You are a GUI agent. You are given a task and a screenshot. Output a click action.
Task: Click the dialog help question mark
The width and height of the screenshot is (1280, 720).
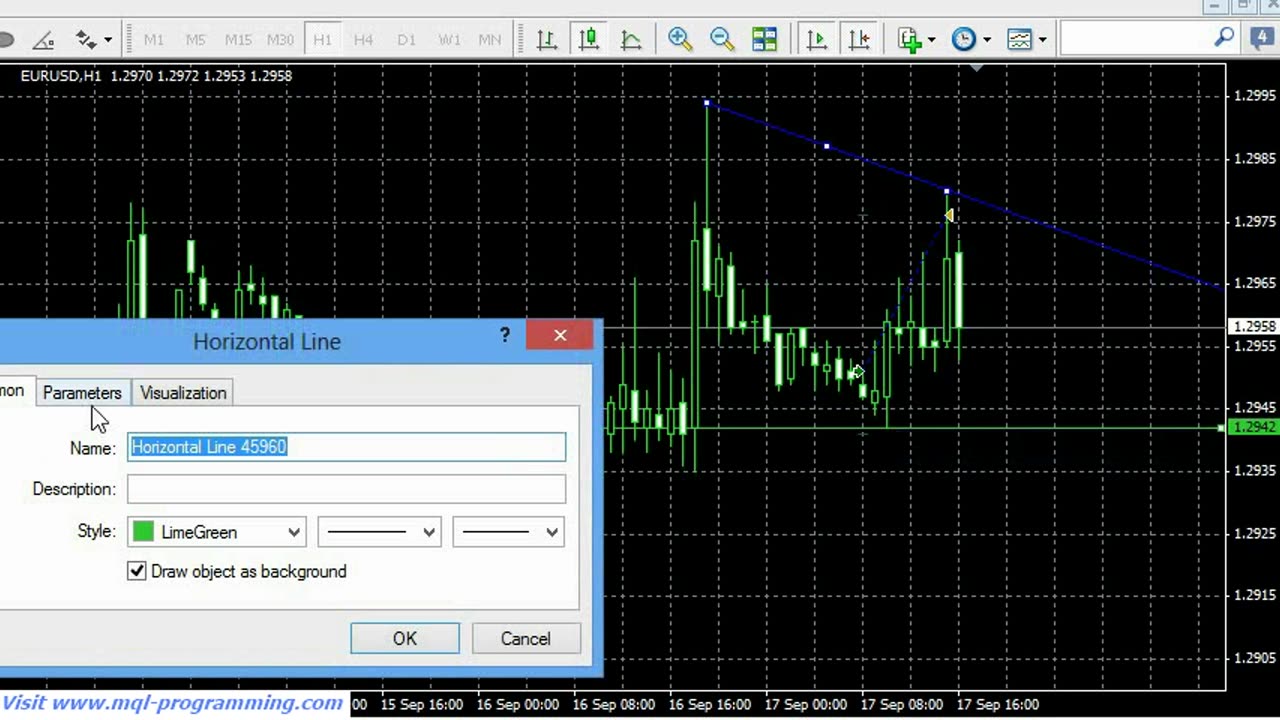[505, 335]
